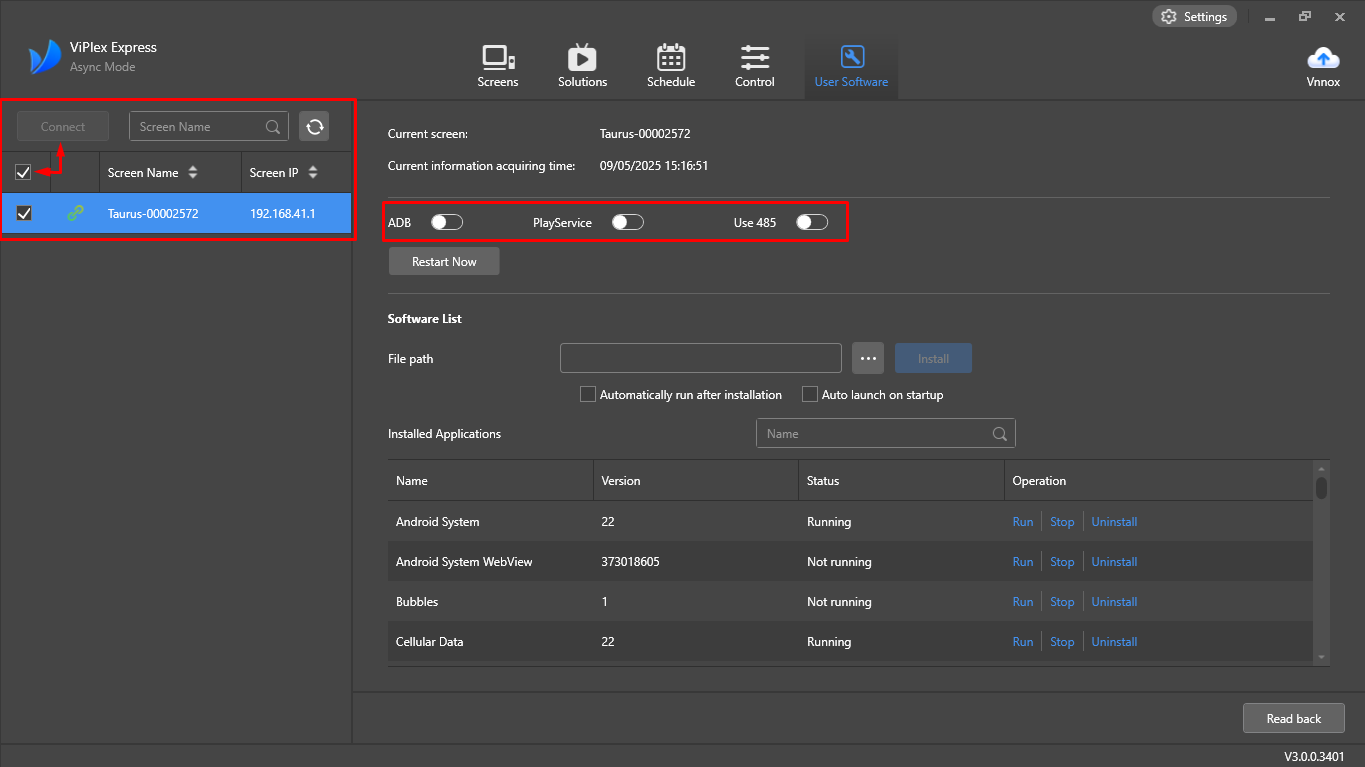This screenshot has height=767, width=1365.
Task: Uninstall Android System WebView
Action: click(1114, 562)
